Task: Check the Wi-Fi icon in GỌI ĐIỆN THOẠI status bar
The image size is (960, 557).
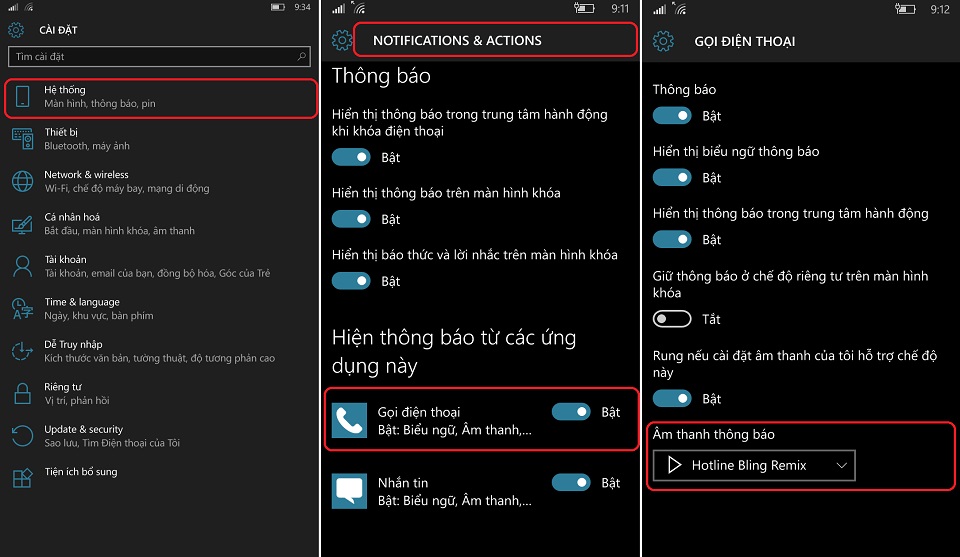Action: [x=680, y=9]
